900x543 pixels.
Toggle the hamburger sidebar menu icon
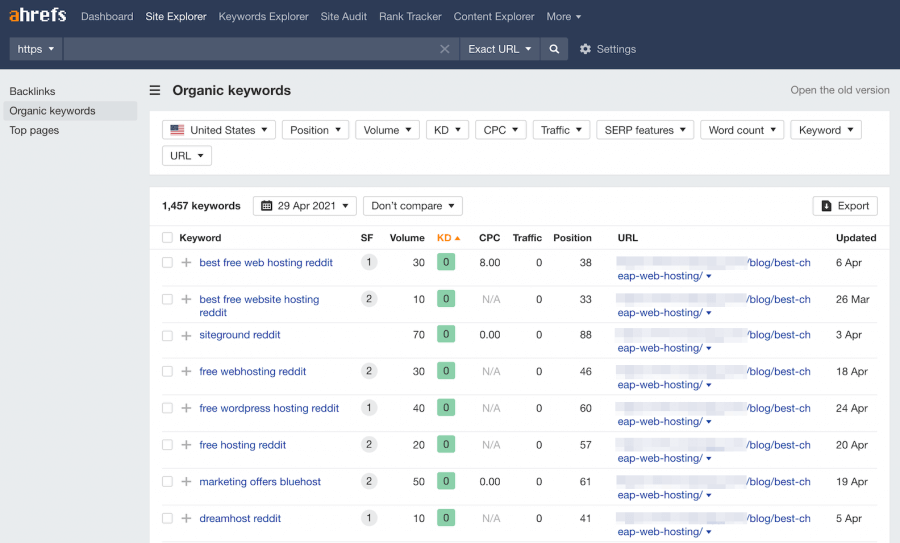pos(155,90)
